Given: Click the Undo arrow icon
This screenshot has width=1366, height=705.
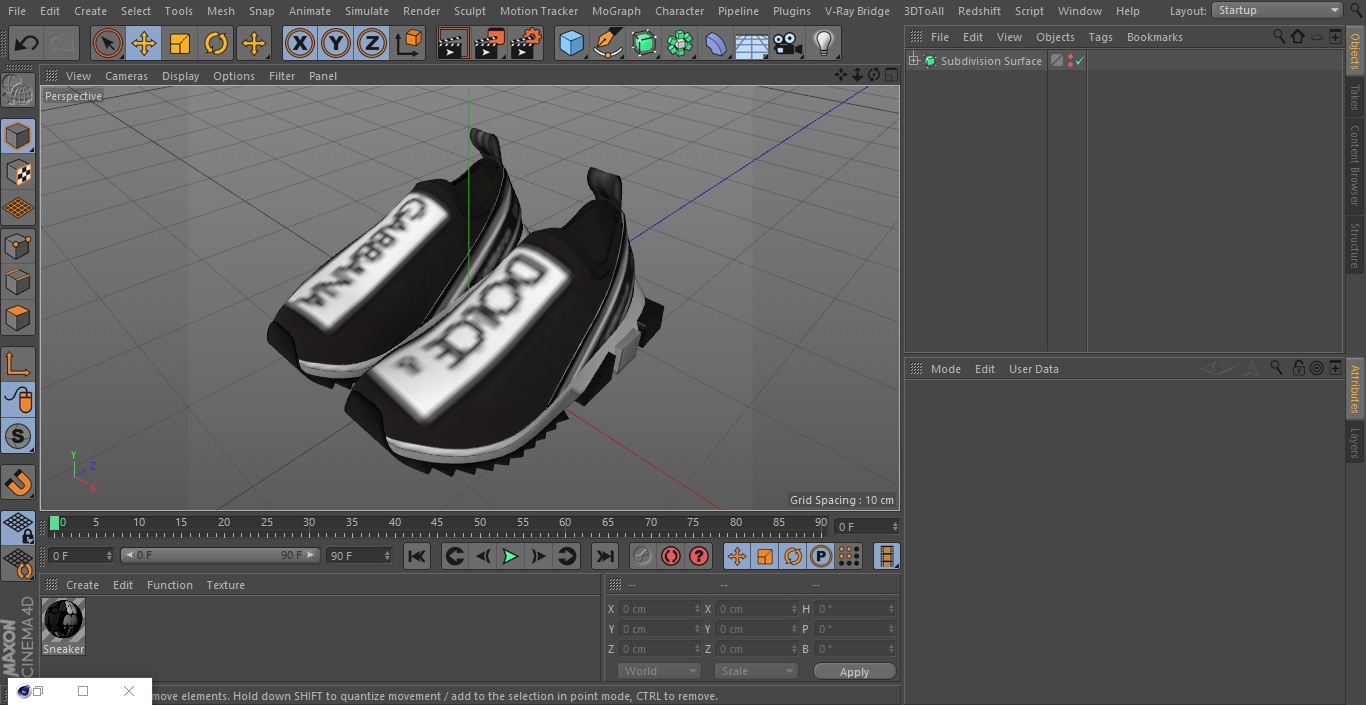Looking at the screenshot, I should (27, 43).
